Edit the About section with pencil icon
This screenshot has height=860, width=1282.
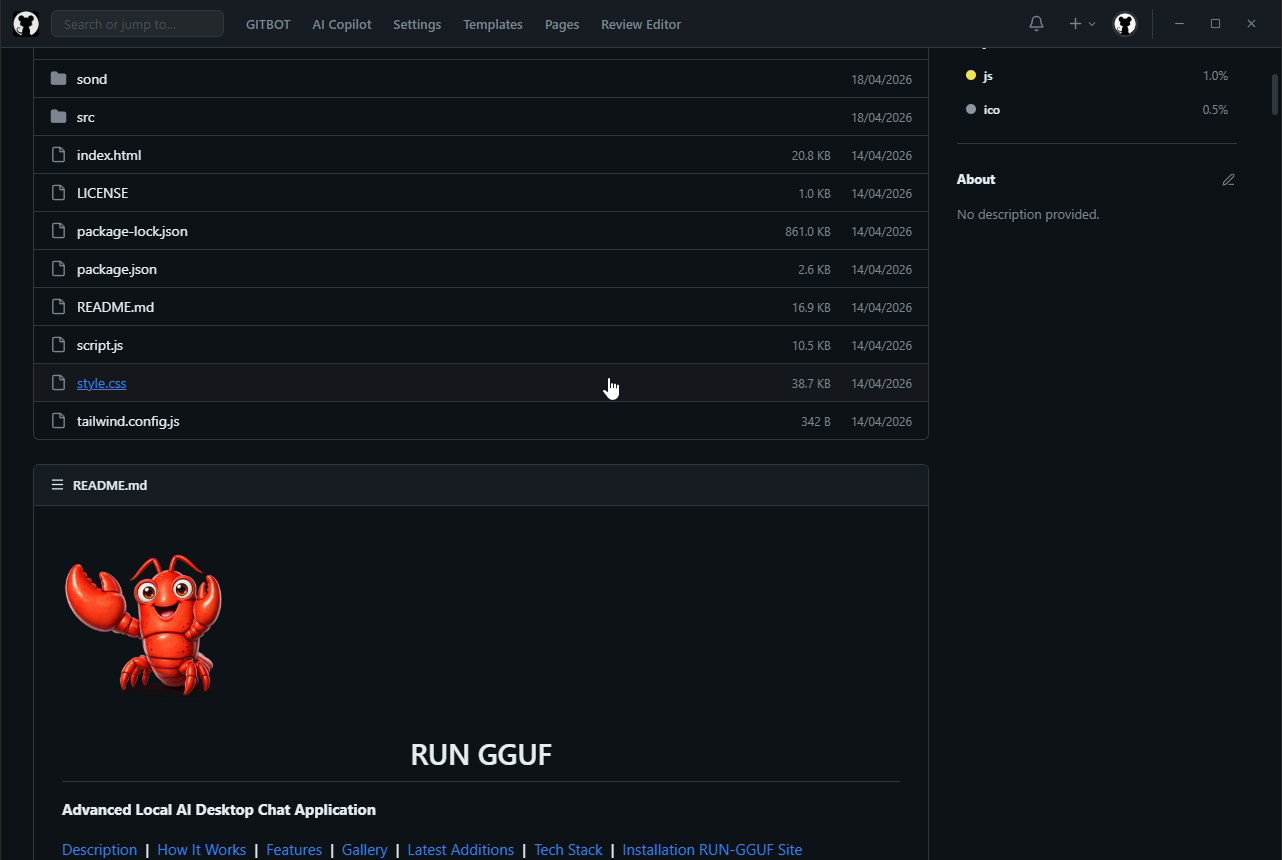(1228, 180)
